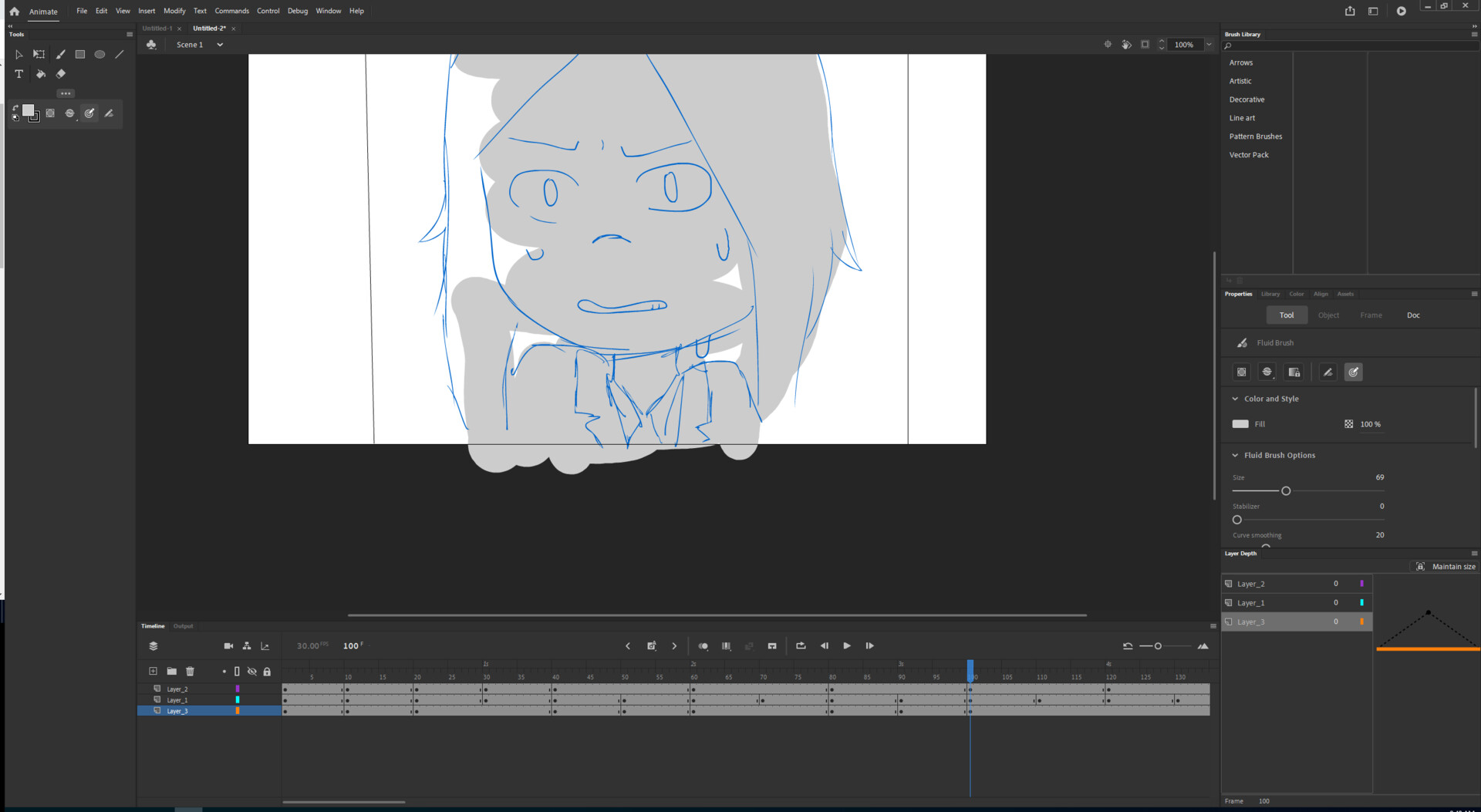Toggle visibility of Layer_1
1481x812 pixels.
pos(252,699)
